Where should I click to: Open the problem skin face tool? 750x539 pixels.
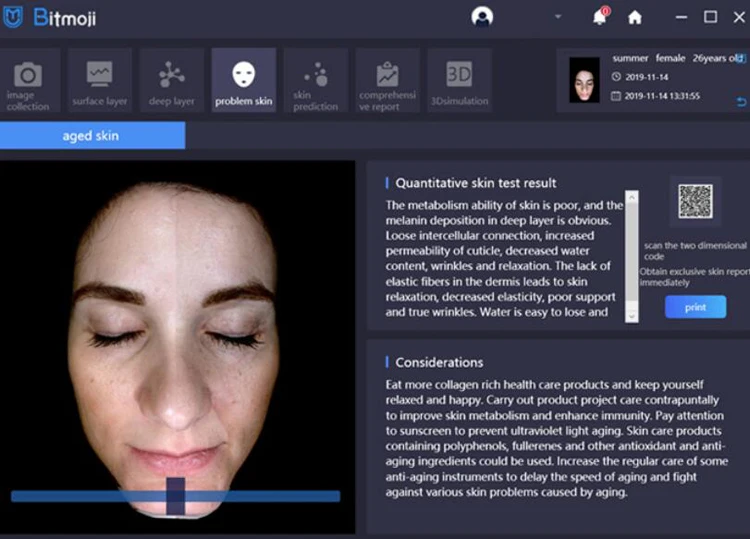pyautogui.click(x=243, y=80)
